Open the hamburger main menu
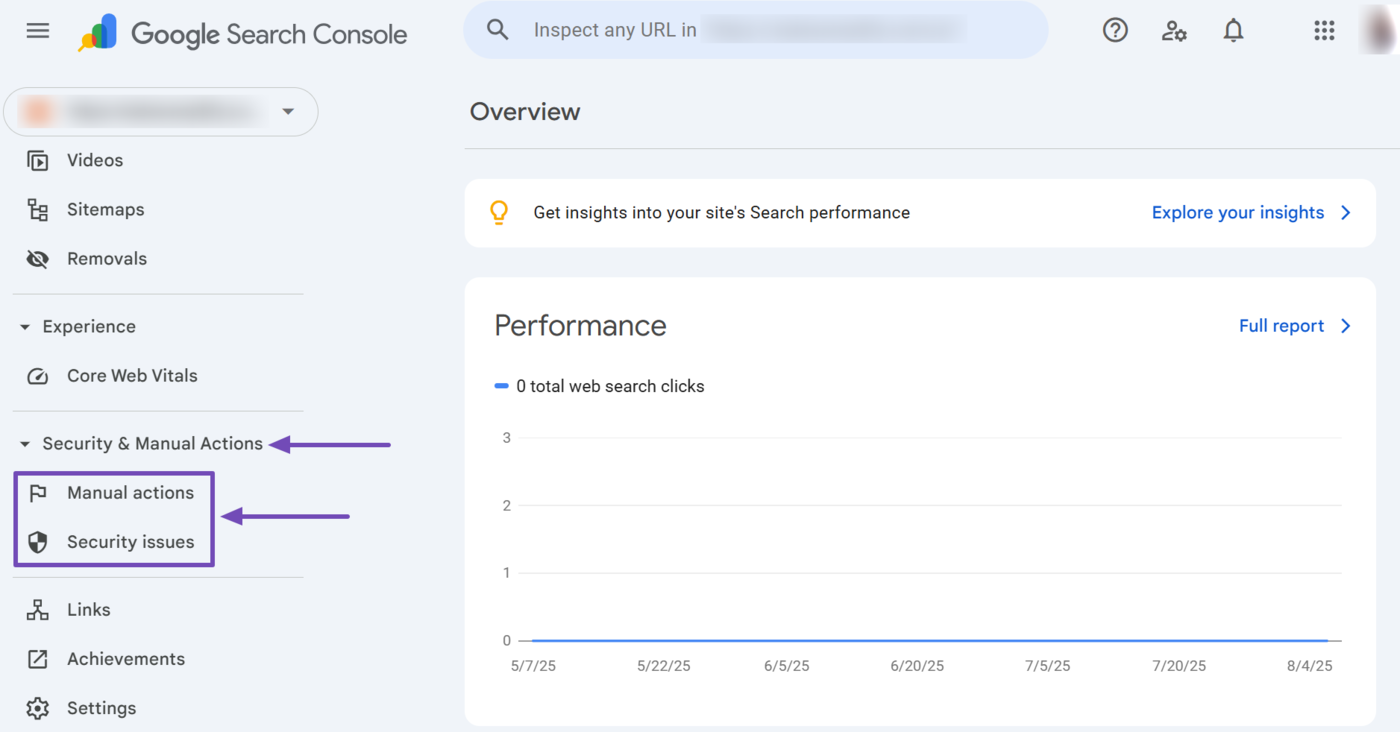The image size is (1400, 732). pyautogui.click(x=38, y=31)
